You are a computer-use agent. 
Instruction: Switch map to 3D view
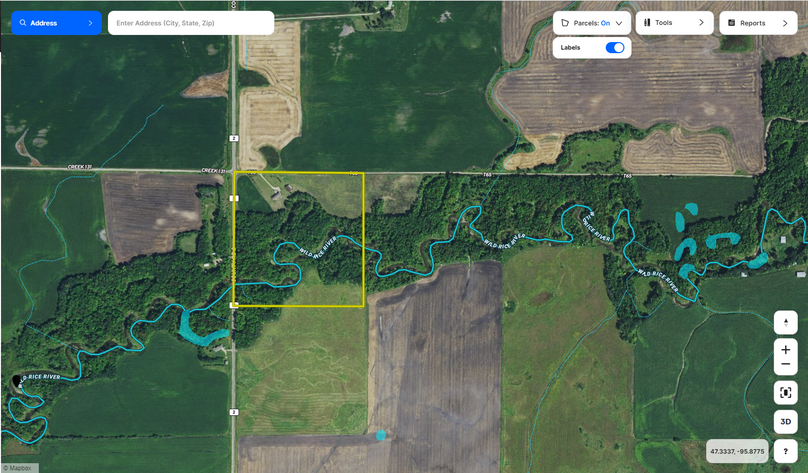click(x=785, y=422)
